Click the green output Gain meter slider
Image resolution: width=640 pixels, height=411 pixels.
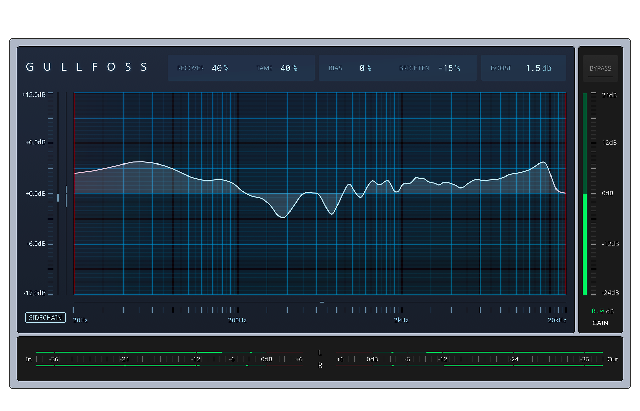585,194
